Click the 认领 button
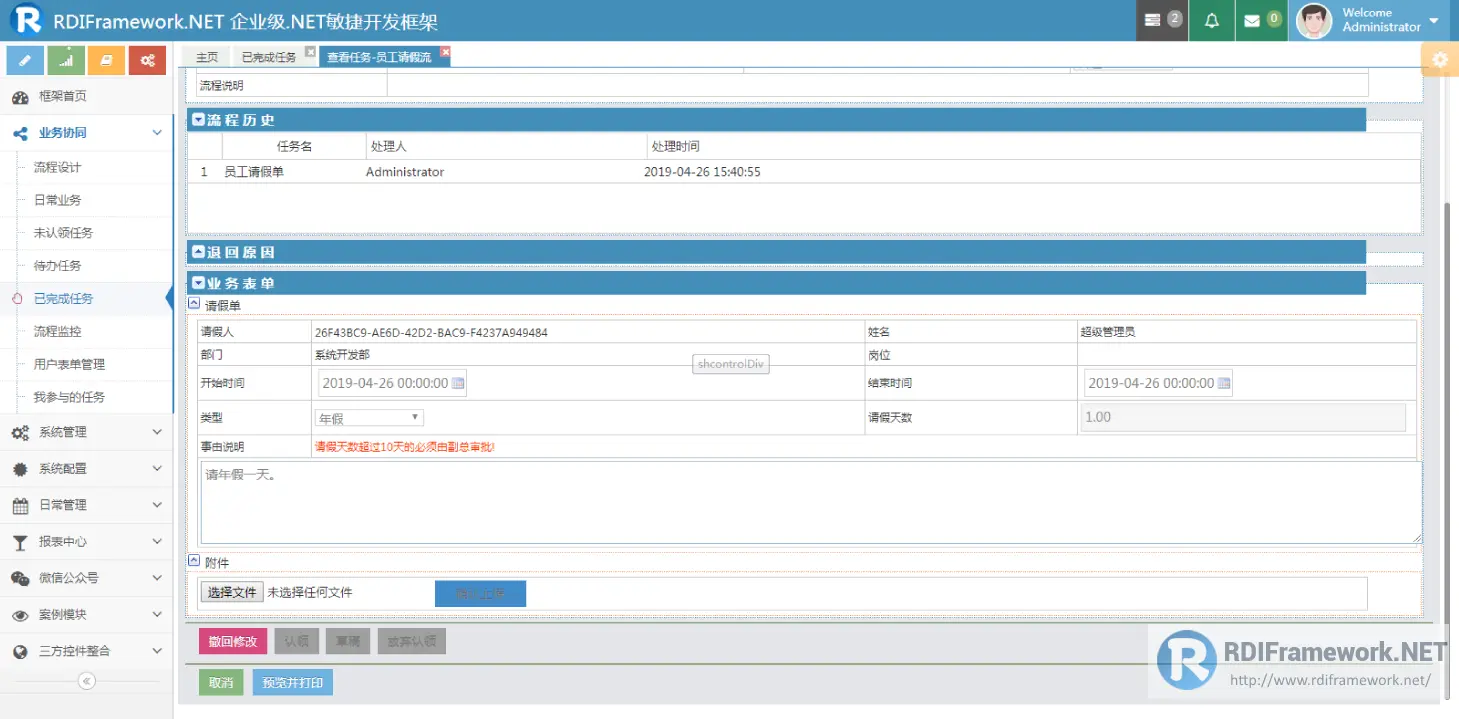 point(297,641)
